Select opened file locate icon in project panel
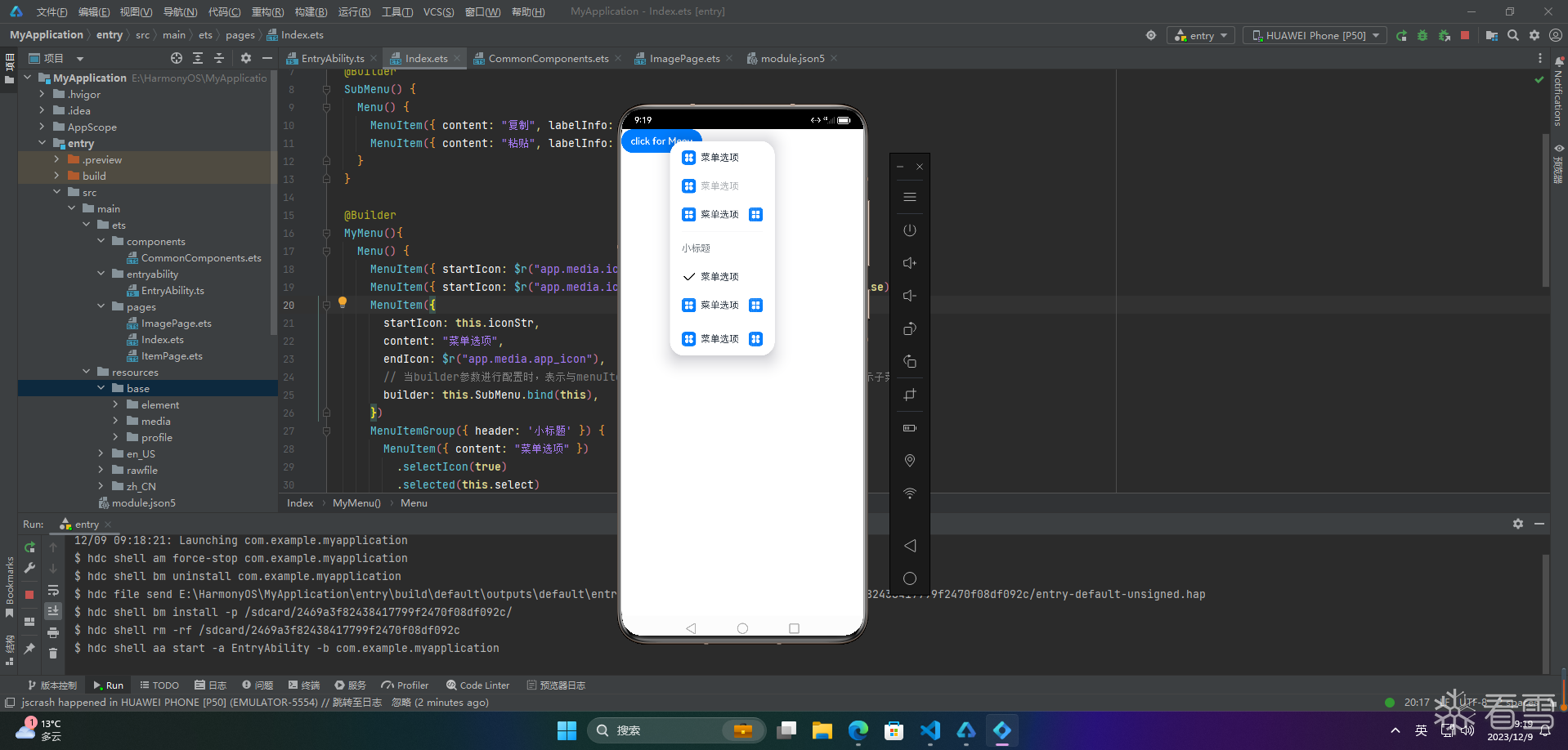1568x750 pixels. tap(177, 58)
